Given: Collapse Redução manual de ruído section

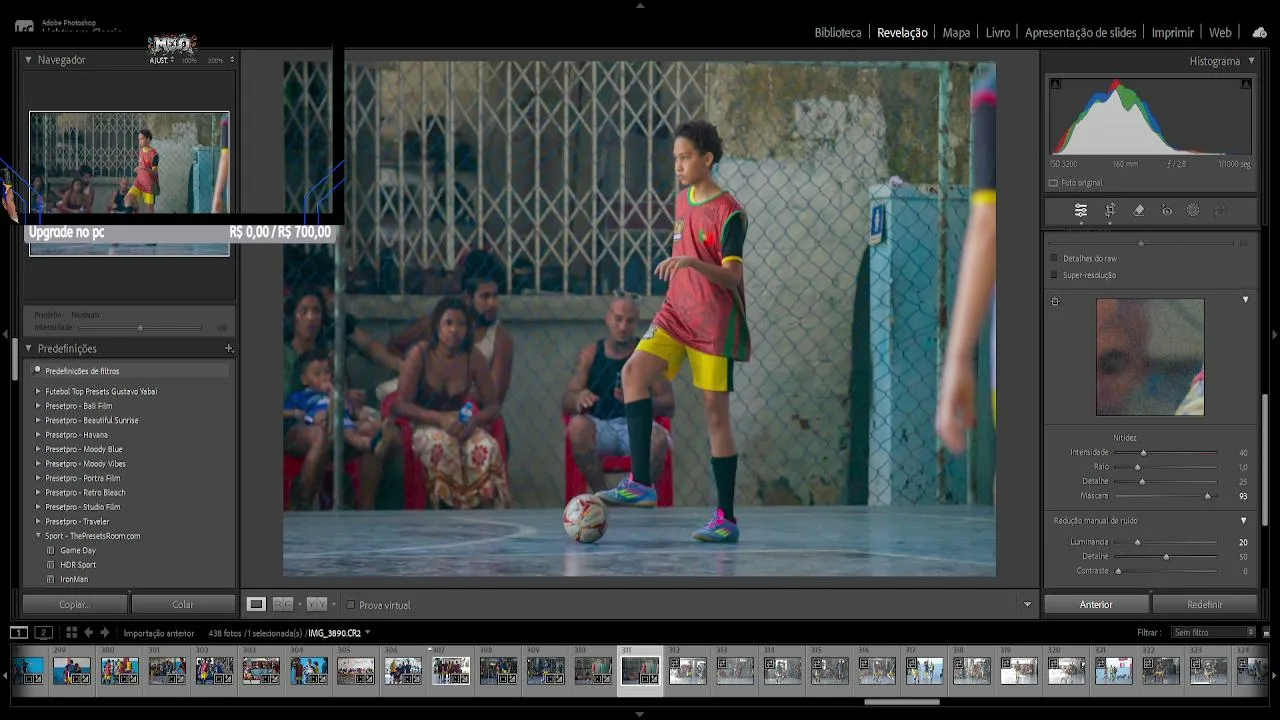Looking at the screenshot, I should point(1244,521).
